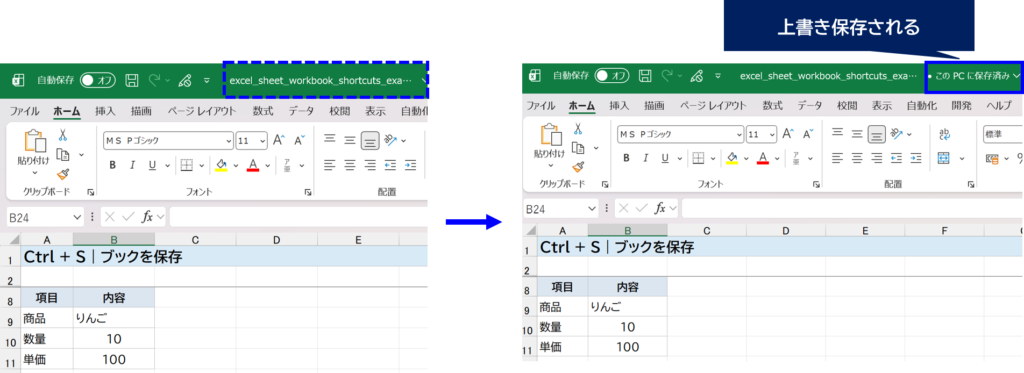
Task: Click the Merge and Center icon in the right Excel window
Action: point(943,158)
